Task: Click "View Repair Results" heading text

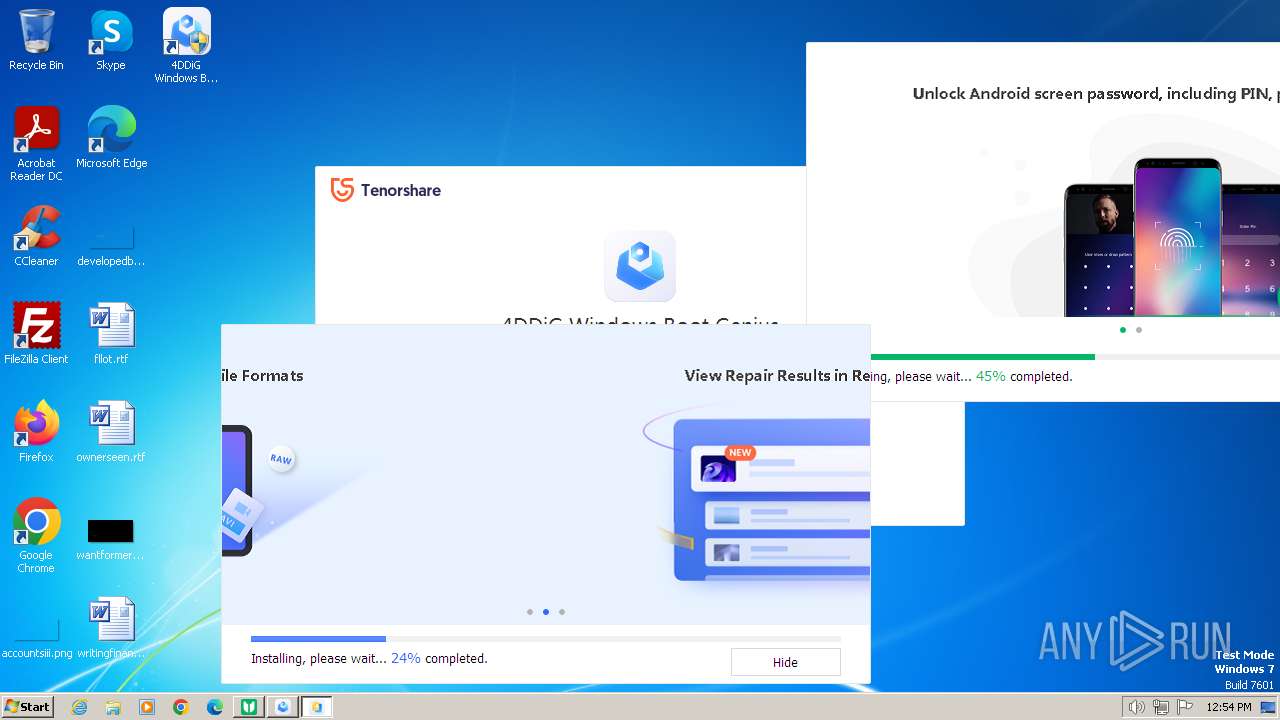Action: [x=777, y=376]
